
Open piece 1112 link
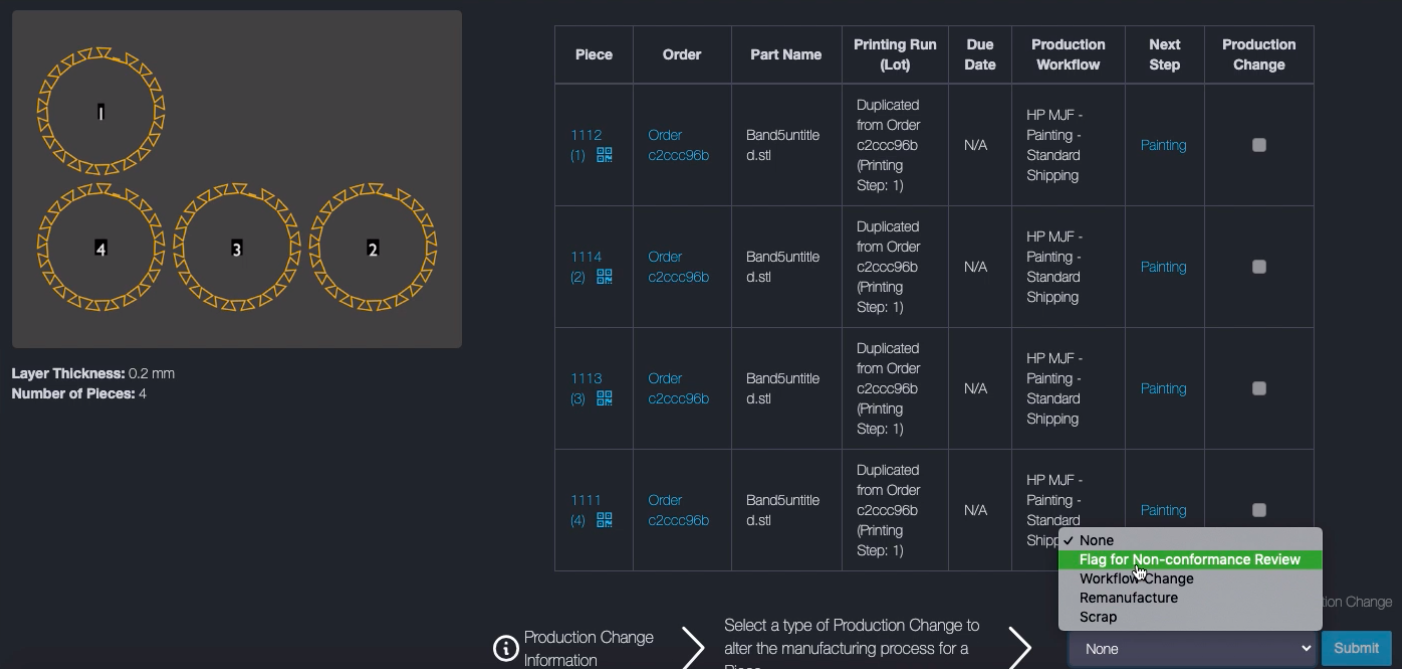[x=586, y=135]
